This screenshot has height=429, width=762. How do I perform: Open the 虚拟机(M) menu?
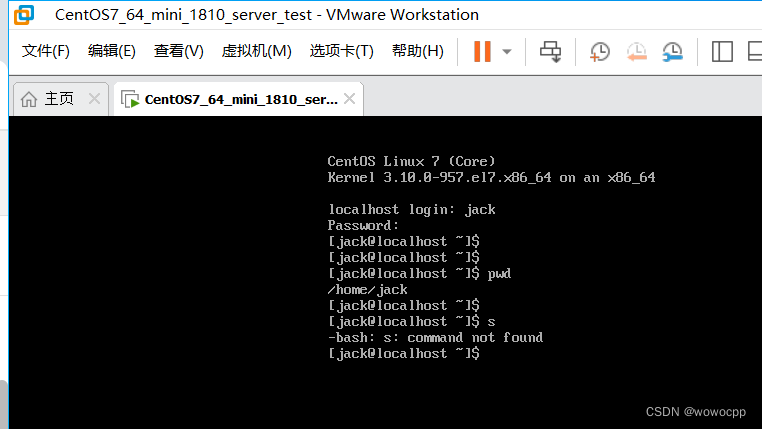click(256, 51)
